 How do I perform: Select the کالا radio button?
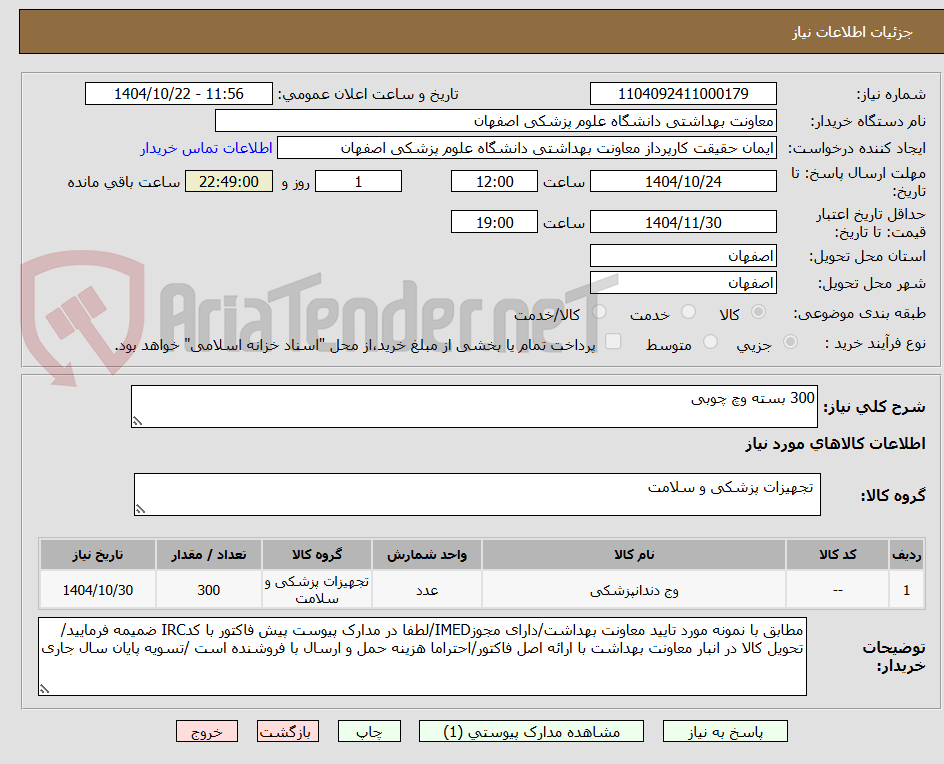tap(759, 312)
